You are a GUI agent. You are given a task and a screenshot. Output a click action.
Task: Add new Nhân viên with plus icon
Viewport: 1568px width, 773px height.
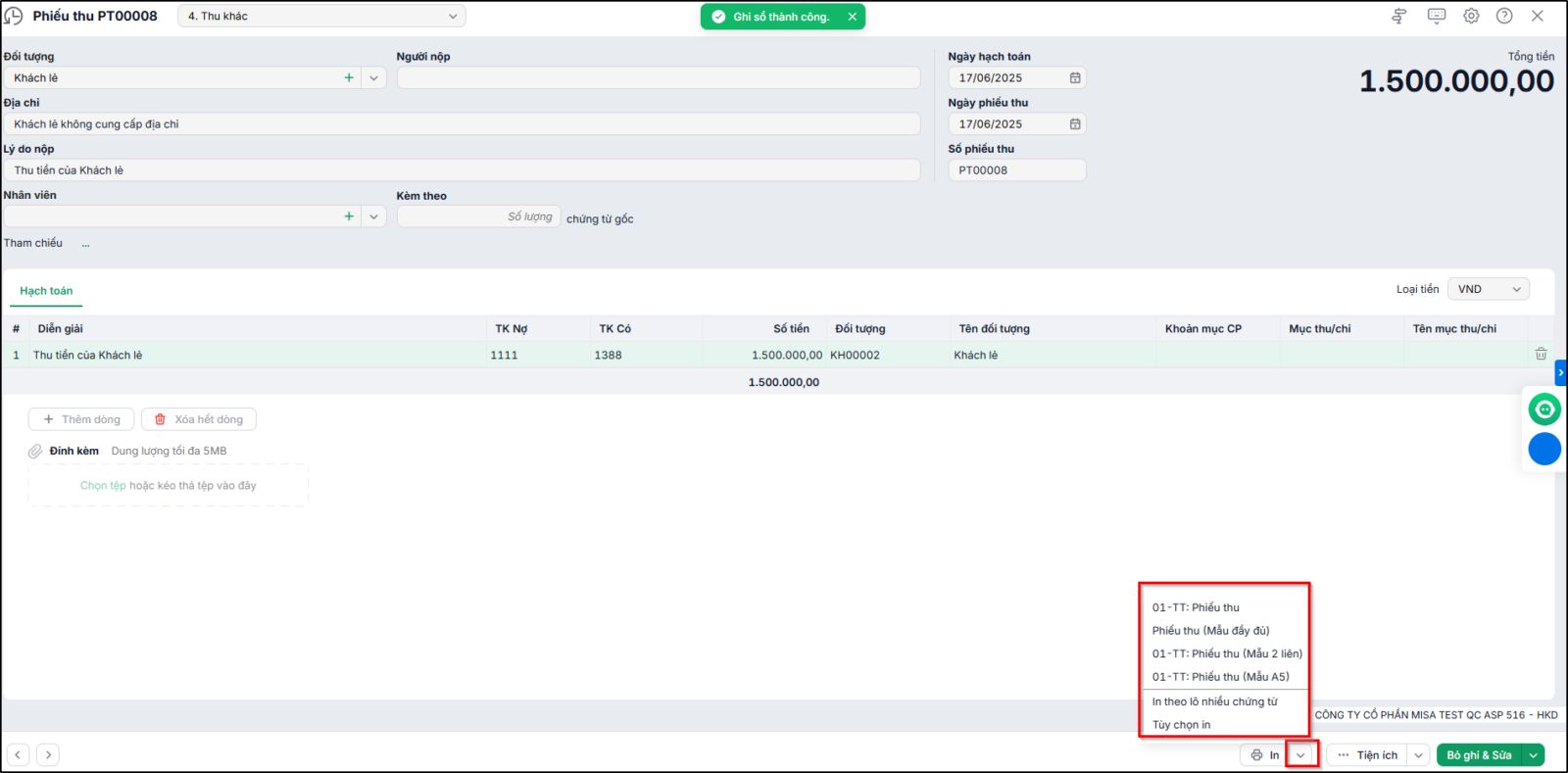(349, 217)
